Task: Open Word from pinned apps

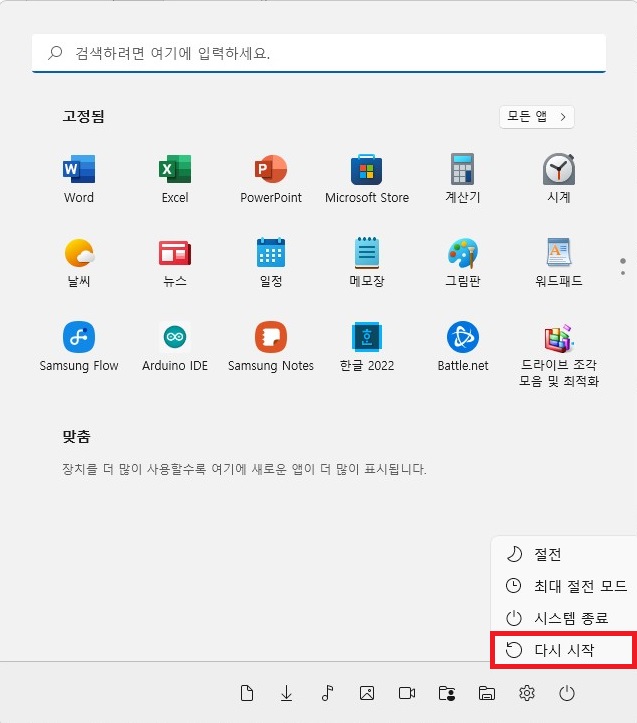Action: [79, 179]
